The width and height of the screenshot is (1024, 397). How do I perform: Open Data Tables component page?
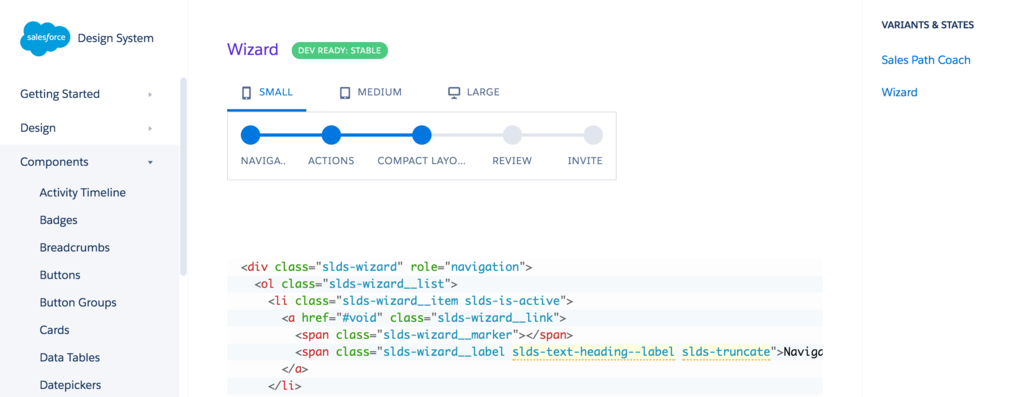(x=70, y=357)
